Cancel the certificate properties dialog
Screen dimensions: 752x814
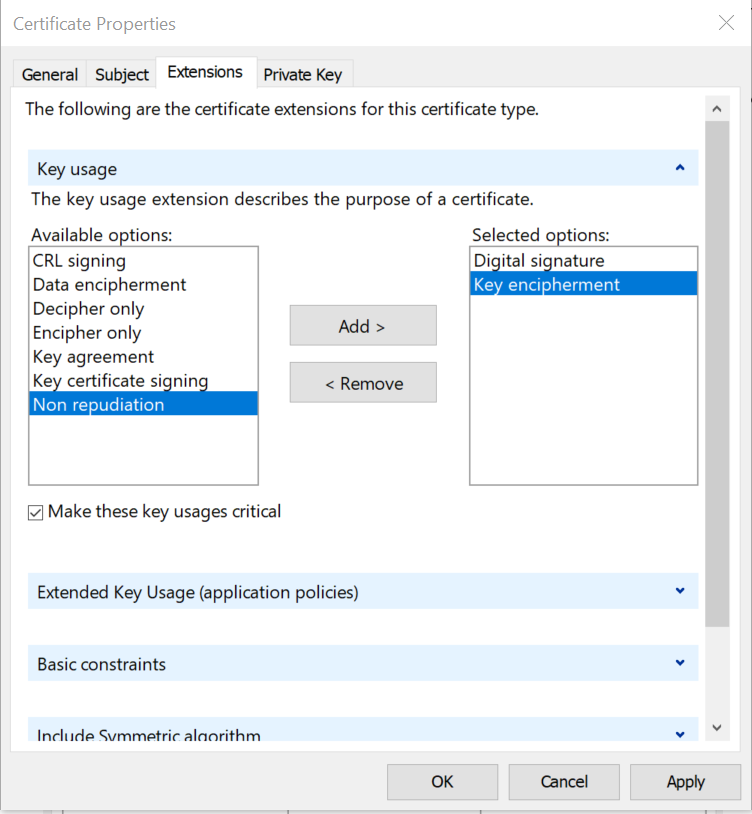tap(563, 781)
